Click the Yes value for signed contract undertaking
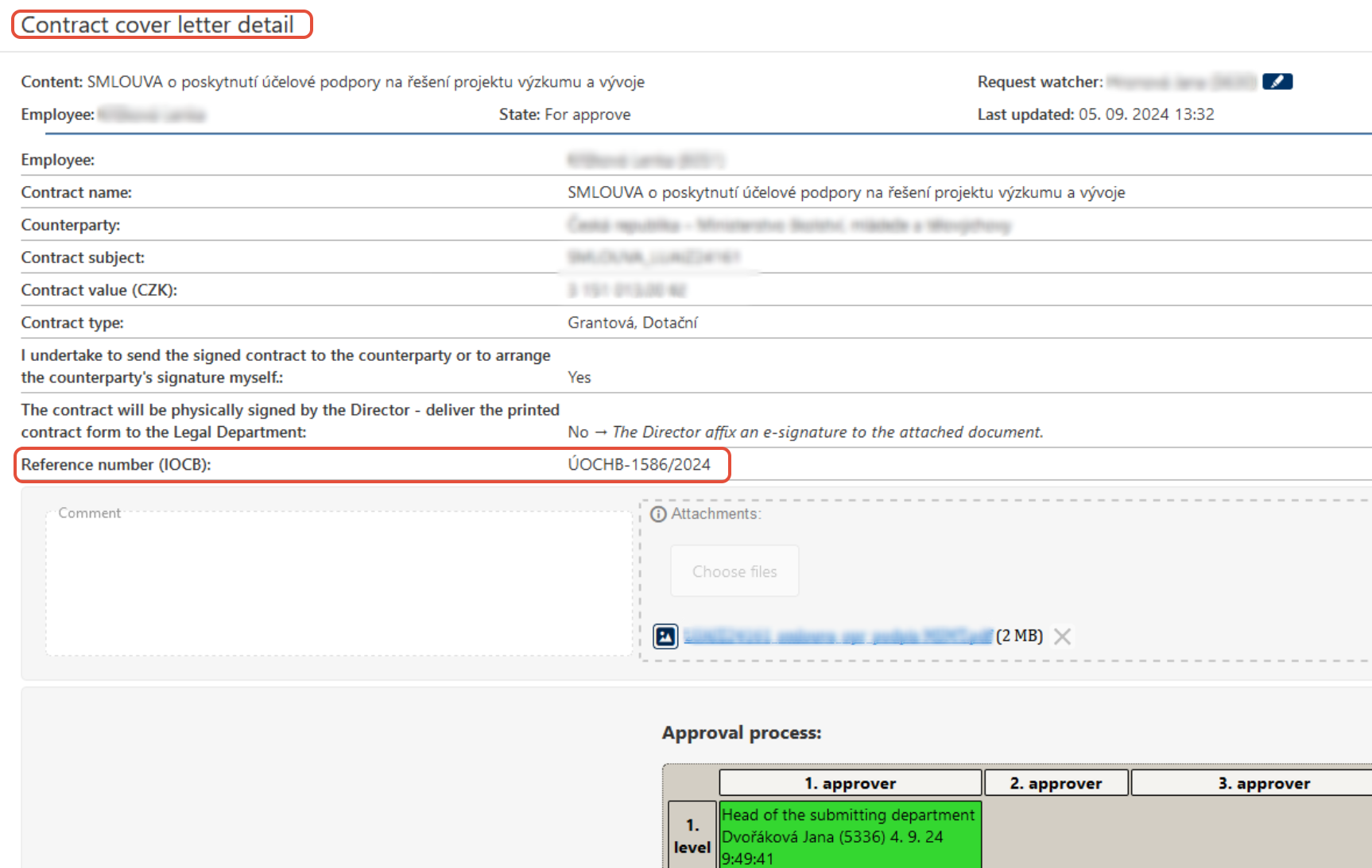The height and width of the screenshot is (868, 1372). (x=579, y=378)
